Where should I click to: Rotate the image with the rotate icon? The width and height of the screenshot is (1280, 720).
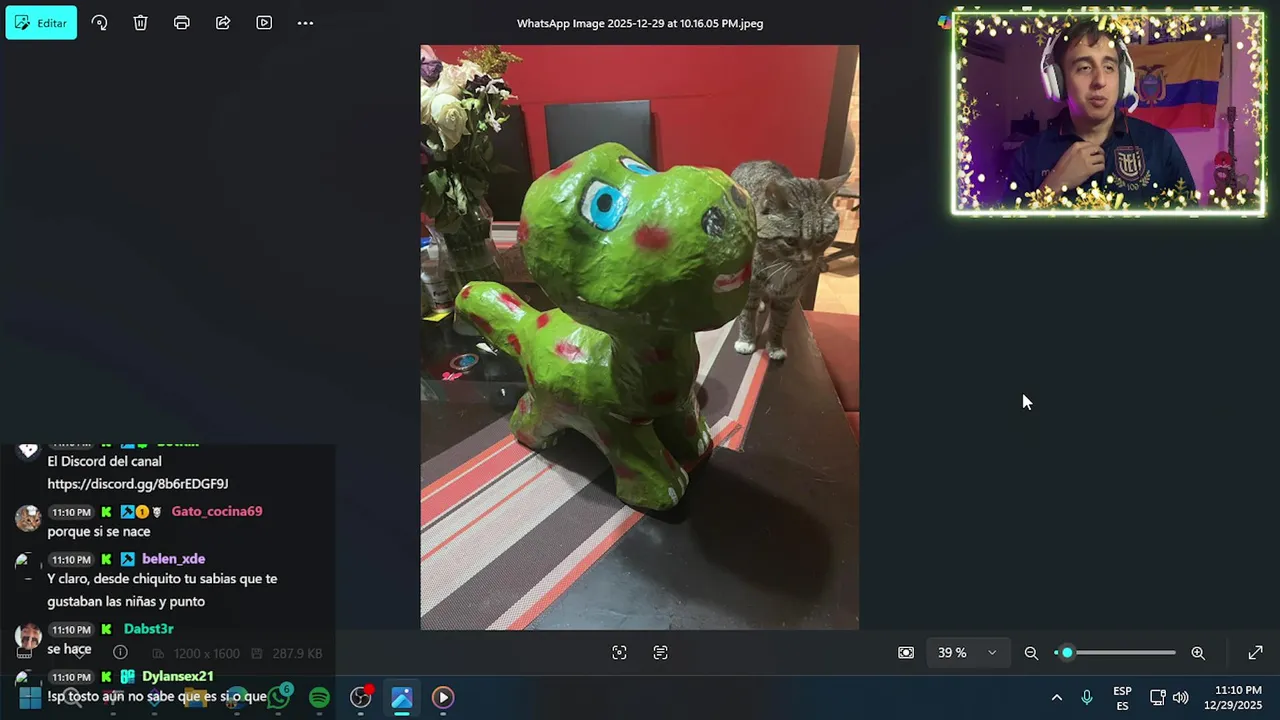[x=99, y=23]
